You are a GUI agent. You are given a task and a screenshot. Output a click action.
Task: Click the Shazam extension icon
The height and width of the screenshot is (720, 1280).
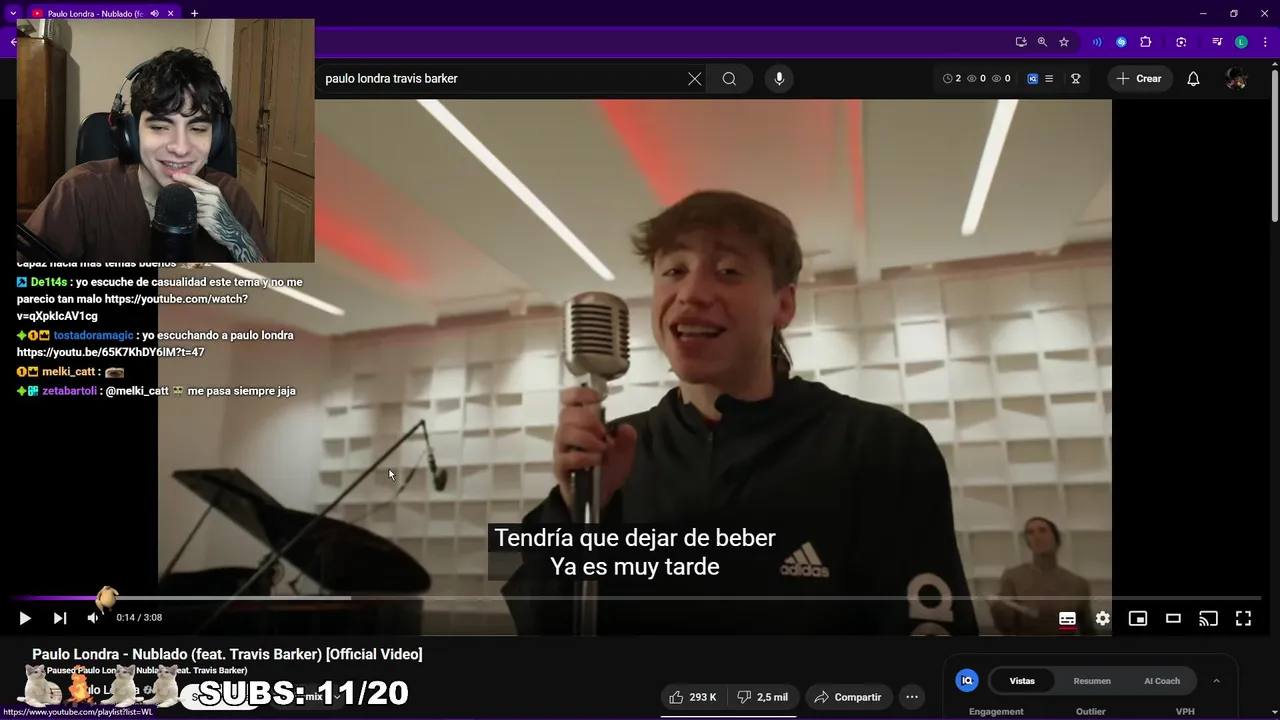pos(1121,42)
